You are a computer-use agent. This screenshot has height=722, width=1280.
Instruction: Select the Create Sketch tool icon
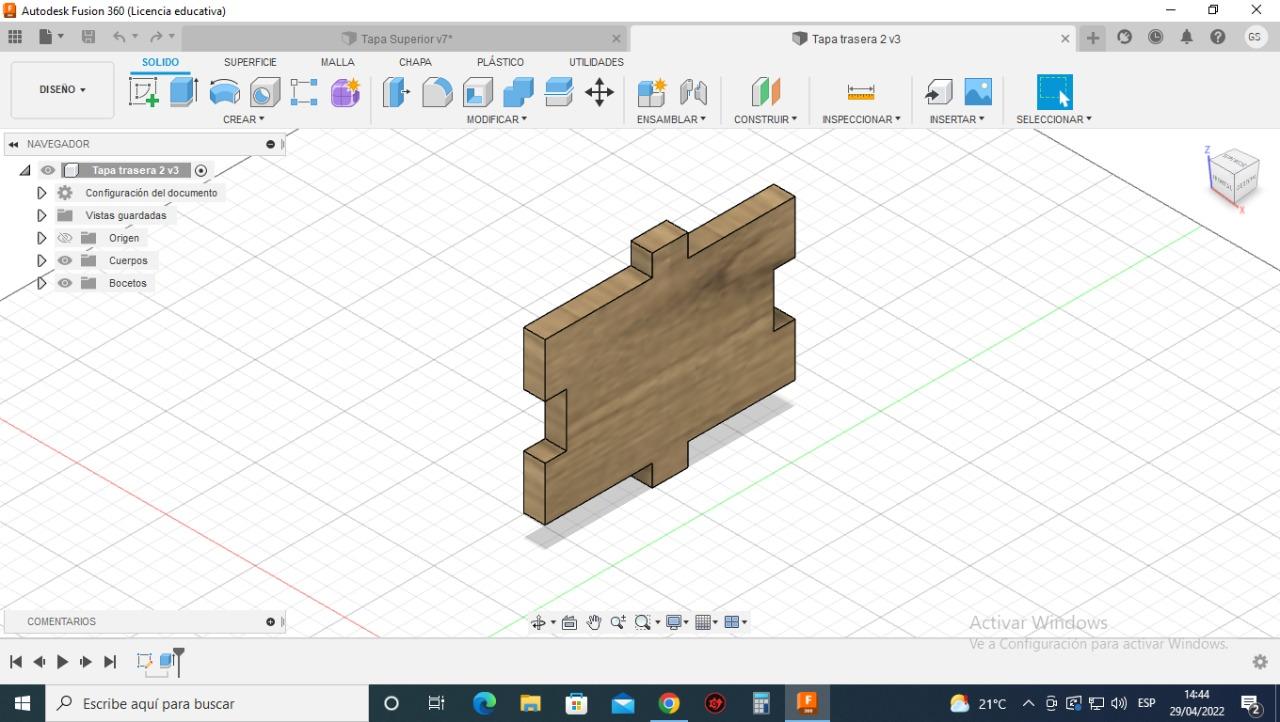coord(144,92)
